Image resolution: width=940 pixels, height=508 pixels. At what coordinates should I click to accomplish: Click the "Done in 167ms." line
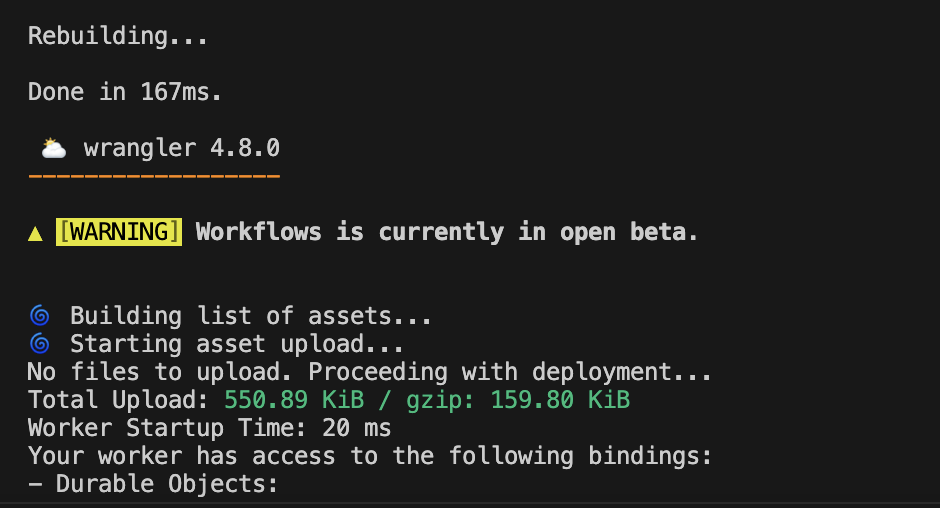pyautogui.click(x=125, y=93)
